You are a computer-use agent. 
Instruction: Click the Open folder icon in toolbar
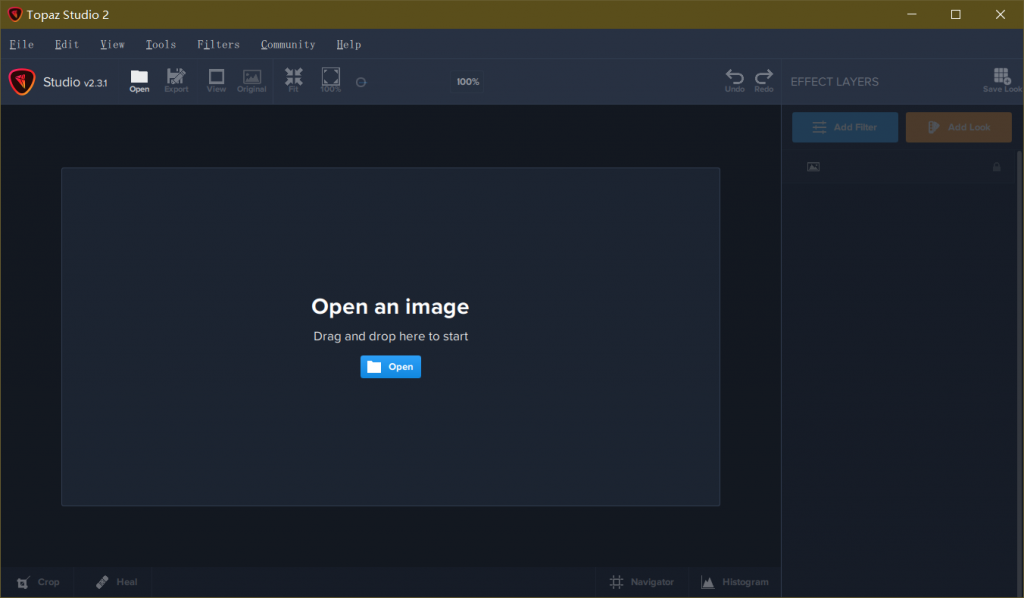coord(139,77)
